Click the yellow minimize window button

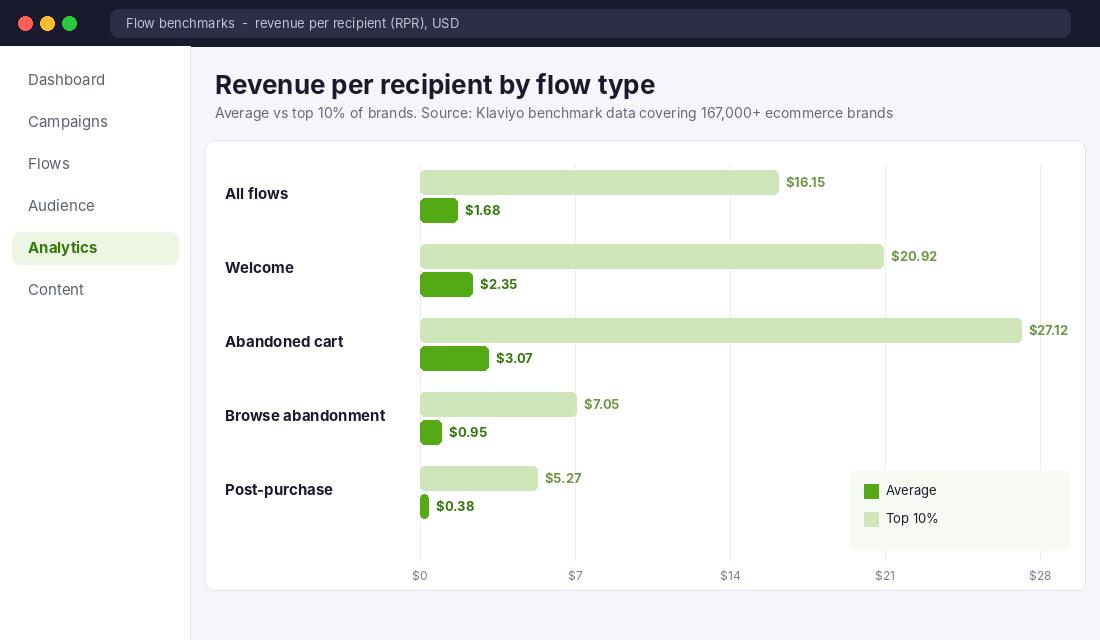[x=47, y=23]
